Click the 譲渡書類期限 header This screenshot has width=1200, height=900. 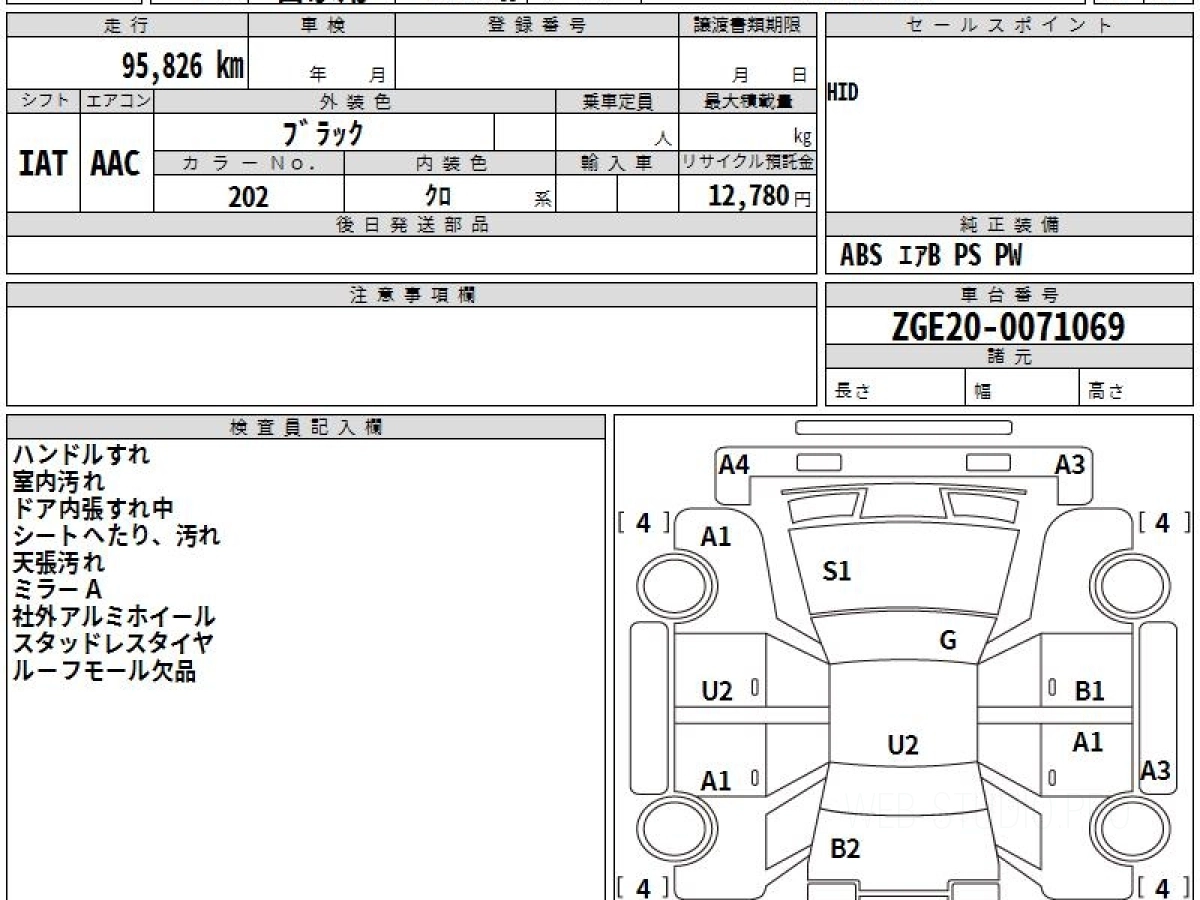tap(747, 26)
